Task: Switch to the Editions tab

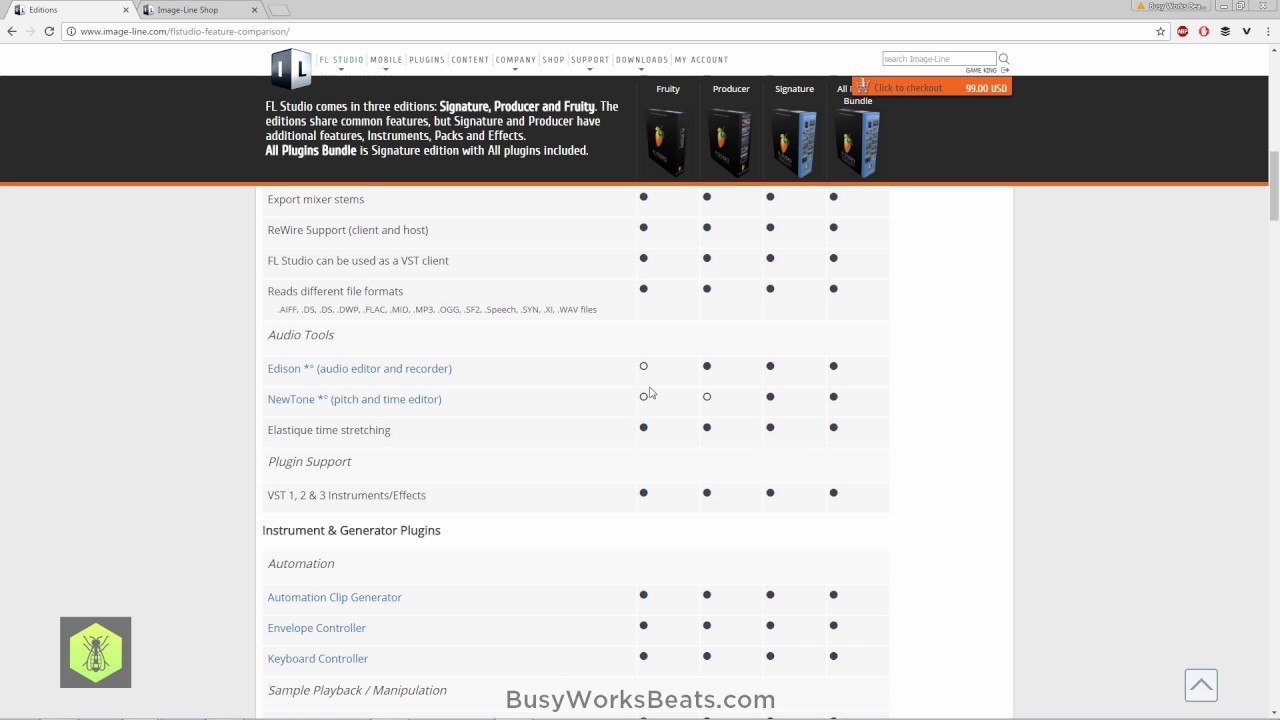Action: 70,10
